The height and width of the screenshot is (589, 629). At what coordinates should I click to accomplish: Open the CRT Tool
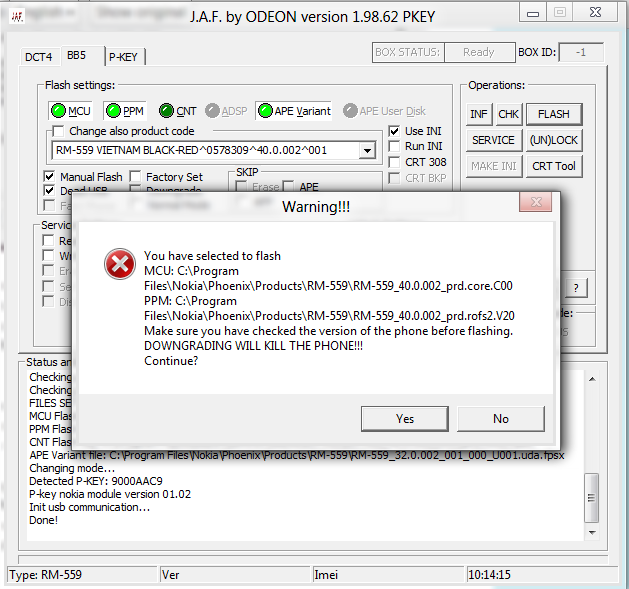coord(554,166)
